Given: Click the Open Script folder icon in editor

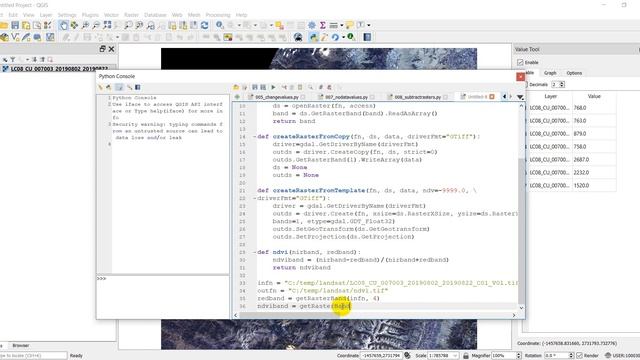Looking at the screenshot, I should tap(236, 87).
